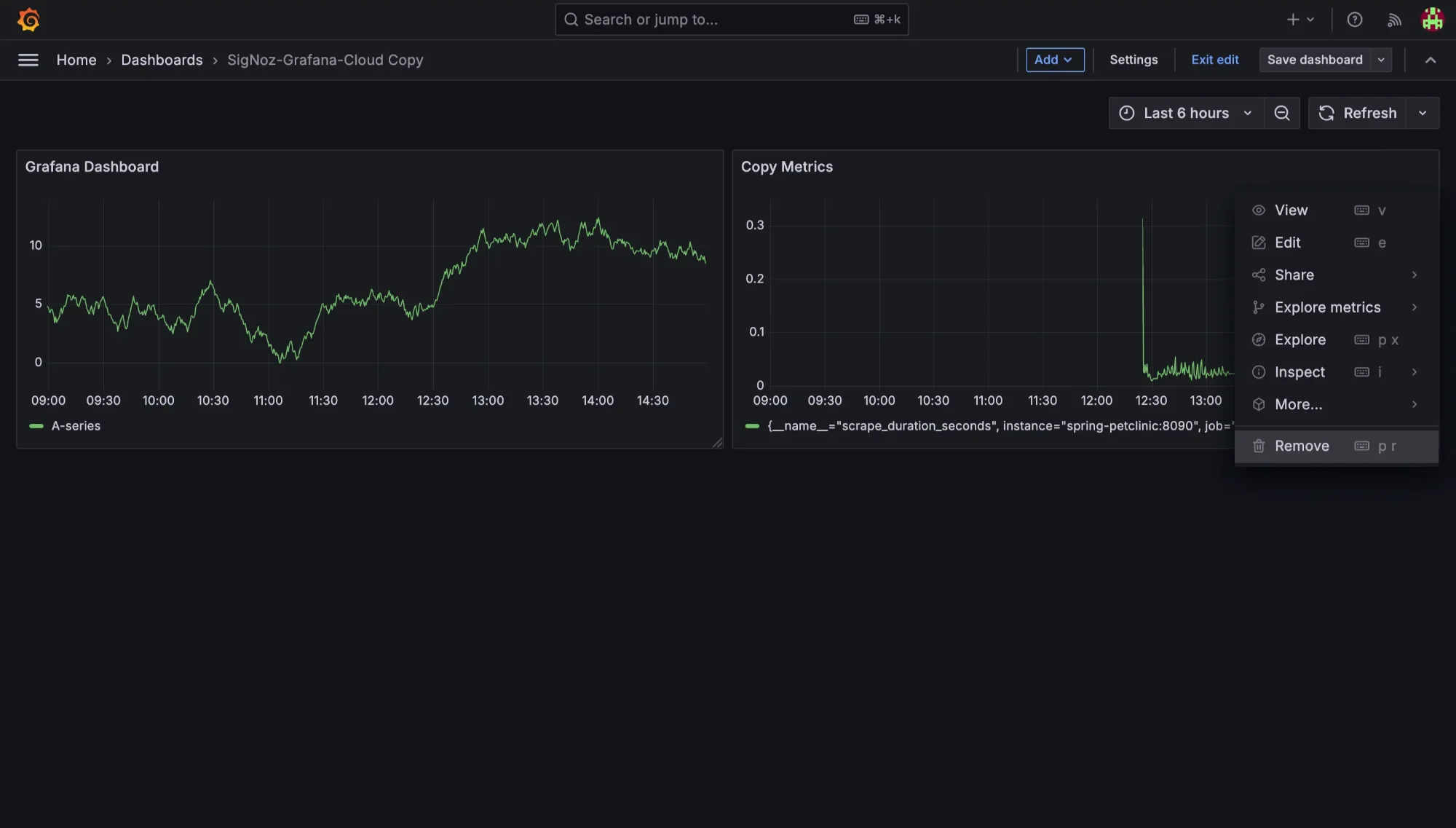Focus the Search or jump to field
This screenshot has height=828, width=1456.
point(732,20)
